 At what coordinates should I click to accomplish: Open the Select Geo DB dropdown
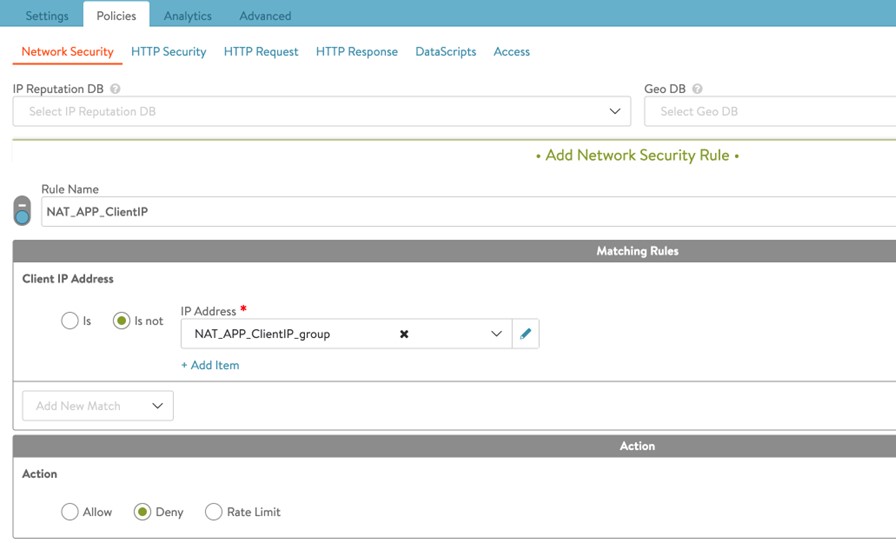(x=768, y=111)
